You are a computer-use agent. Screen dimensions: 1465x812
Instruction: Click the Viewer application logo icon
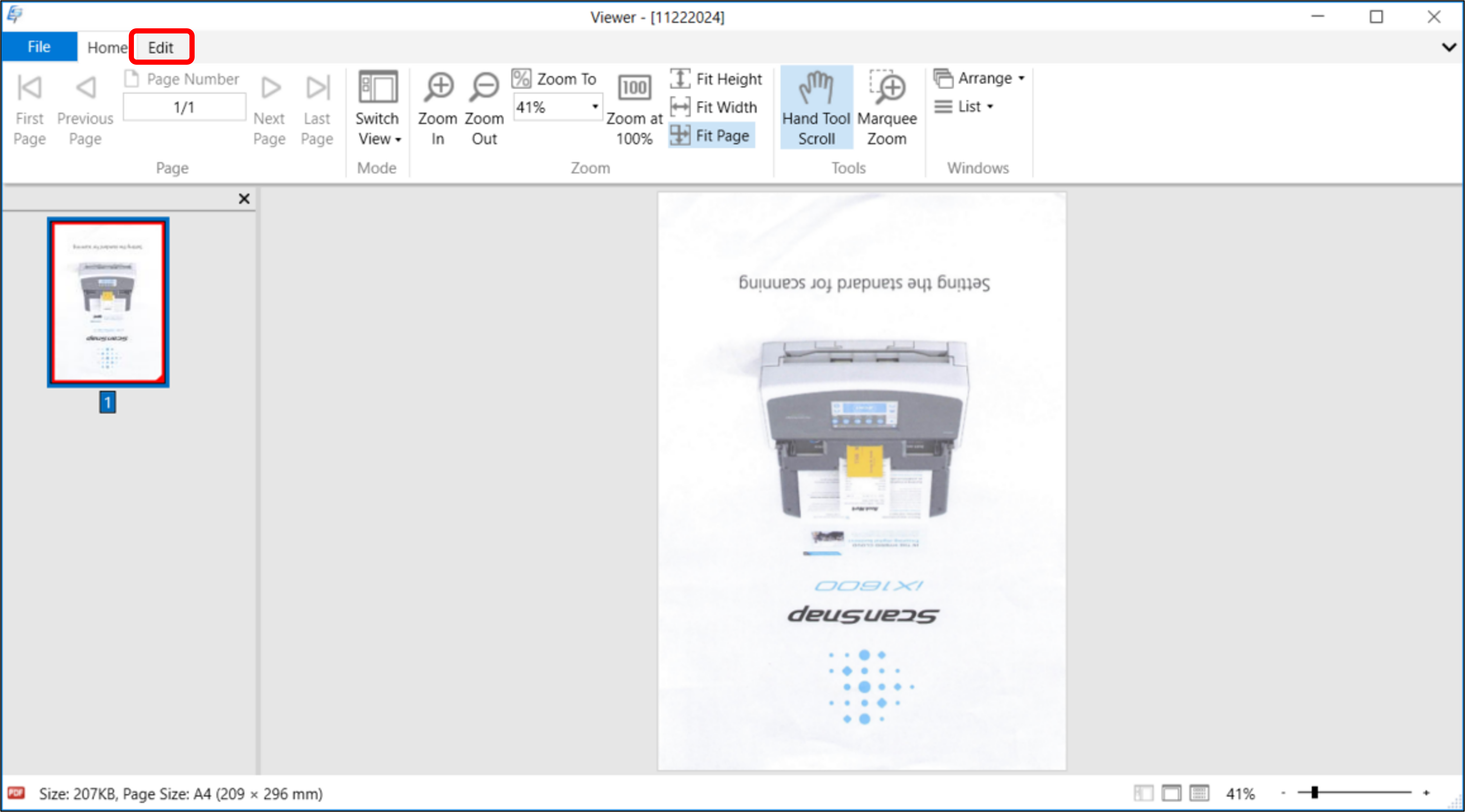coord(15,15)
